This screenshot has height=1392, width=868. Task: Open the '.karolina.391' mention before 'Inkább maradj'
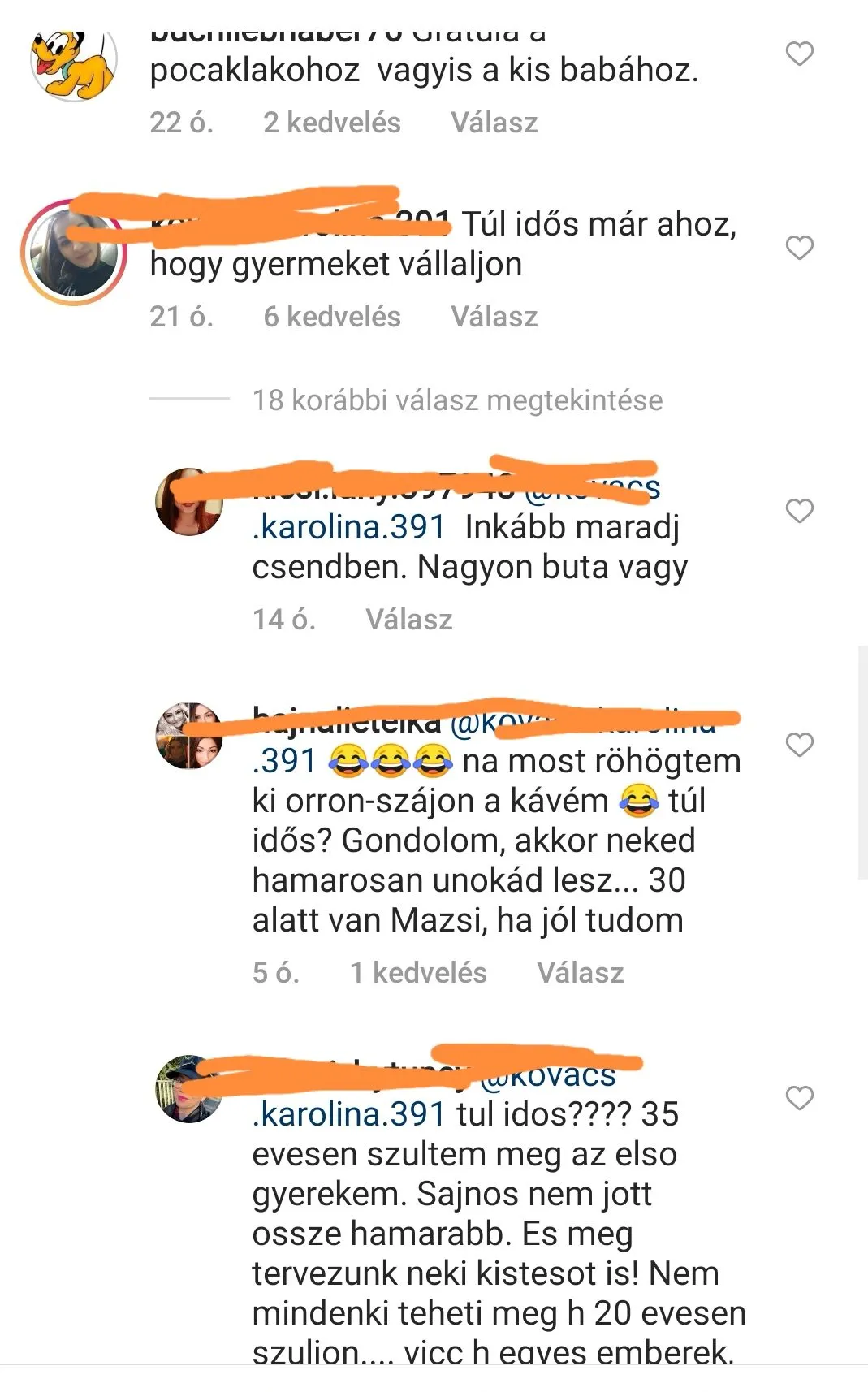(349, 527)
